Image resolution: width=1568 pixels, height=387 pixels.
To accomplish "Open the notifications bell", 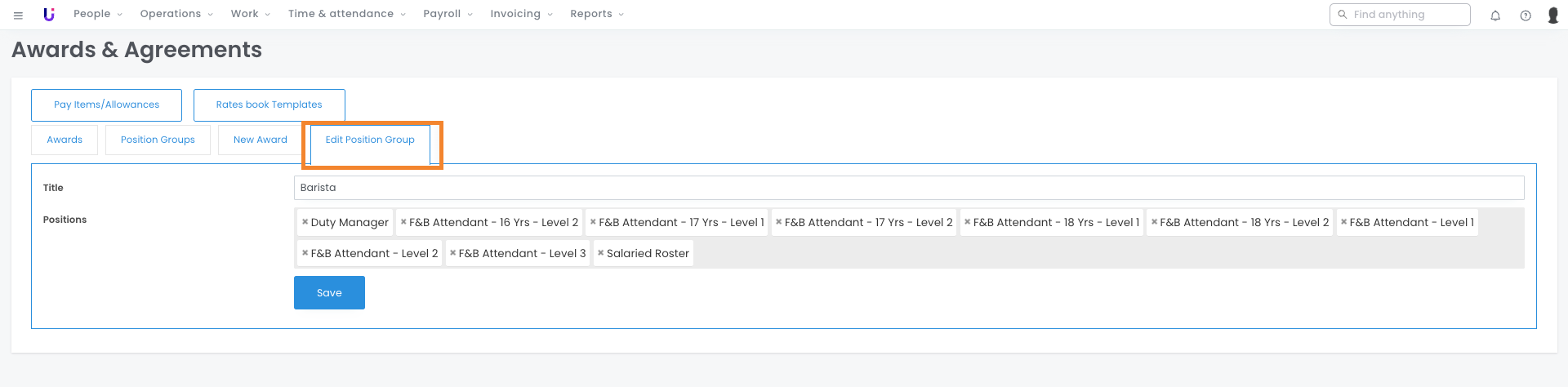I will pyautogui.click(x=1495, y=16).
